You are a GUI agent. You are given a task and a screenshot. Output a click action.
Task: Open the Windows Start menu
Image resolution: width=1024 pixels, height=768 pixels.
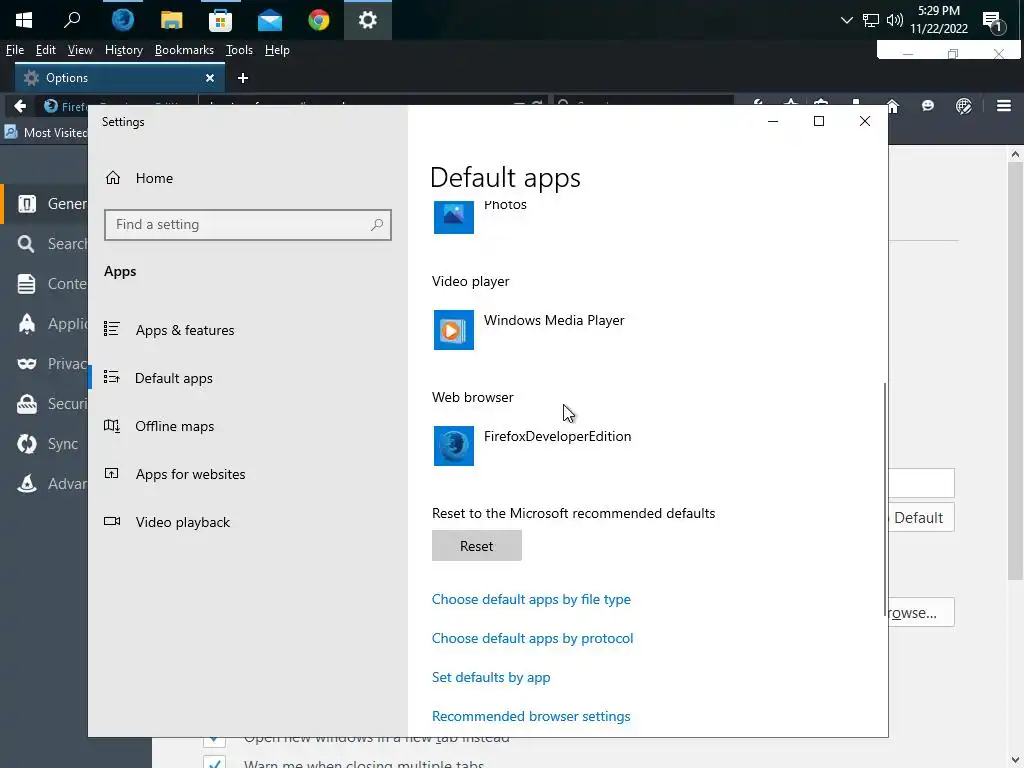click(24, 20)
